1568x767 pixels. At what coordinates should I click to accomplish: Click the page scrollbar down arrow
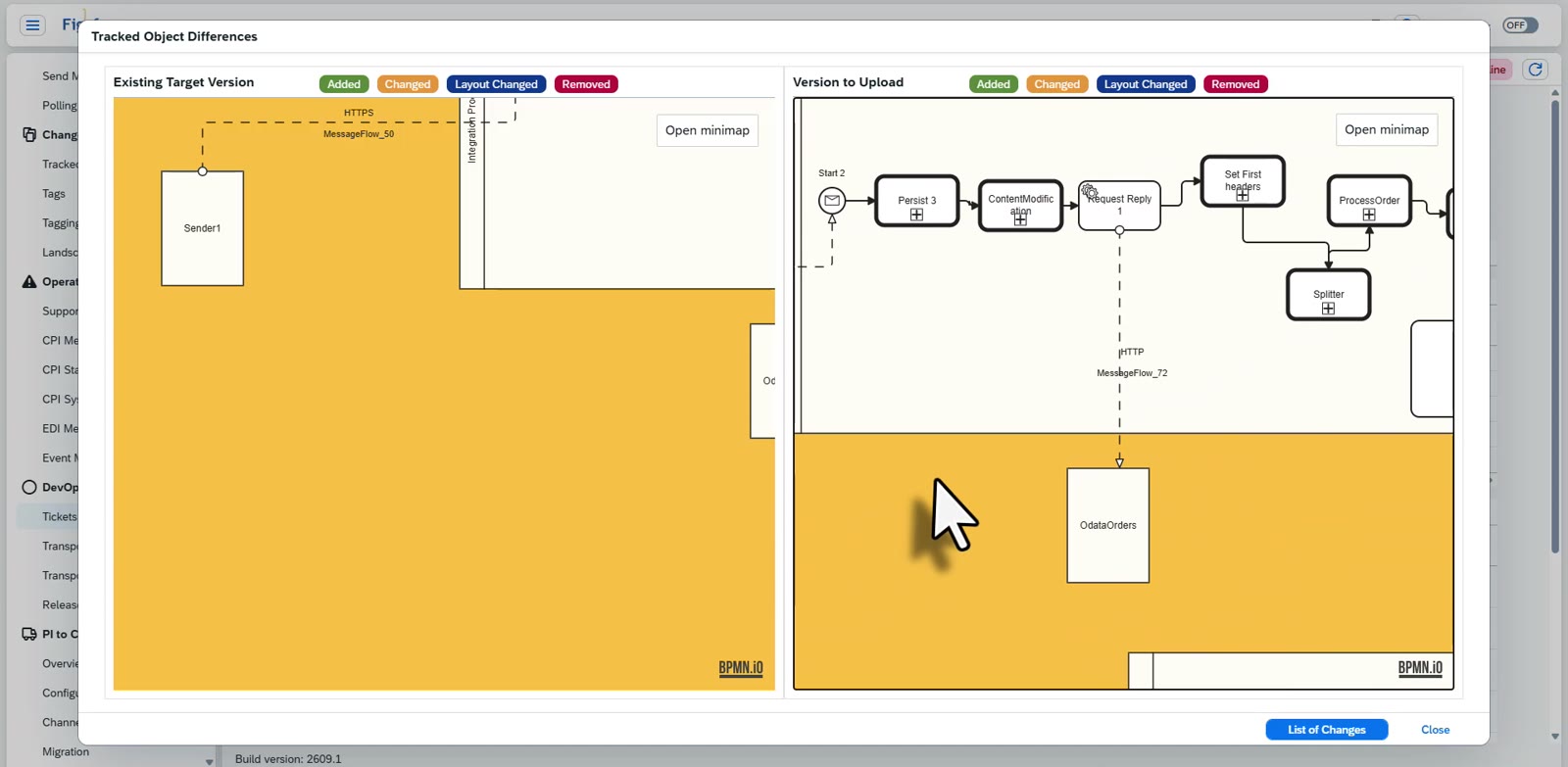pos(1555,737)
